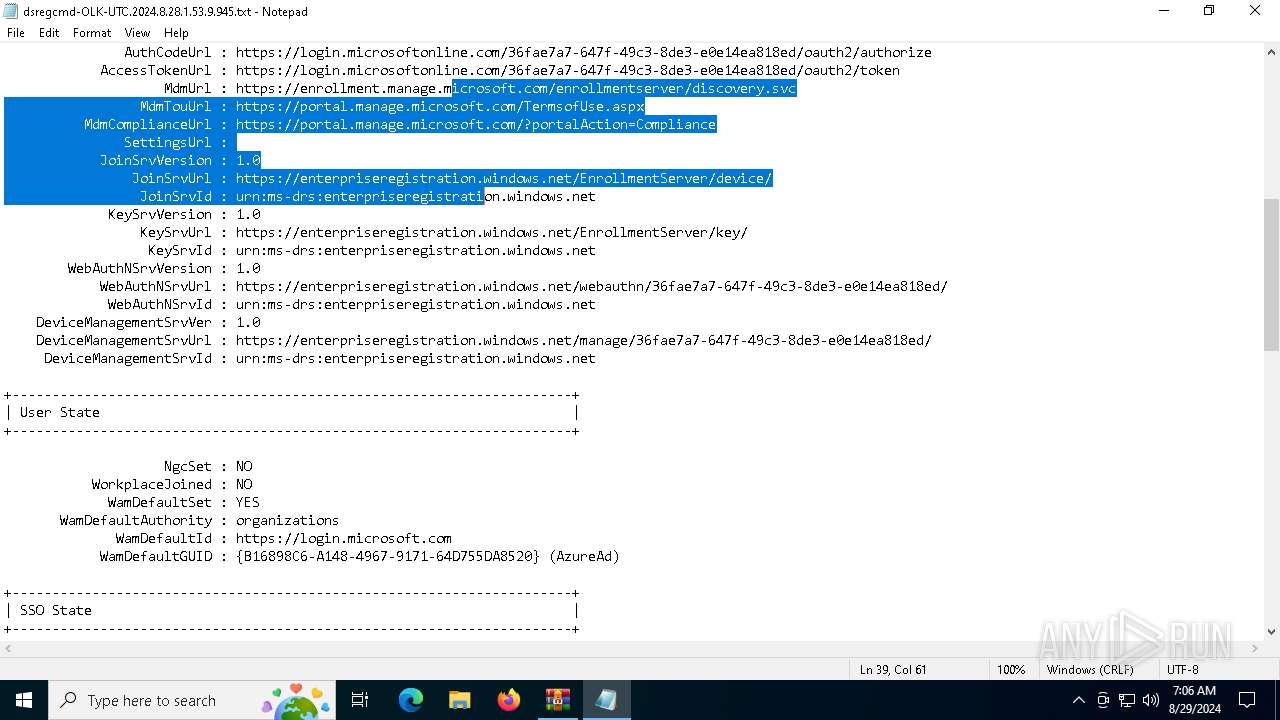
Task: Open the notification center icon
Action: (1247, 700)
